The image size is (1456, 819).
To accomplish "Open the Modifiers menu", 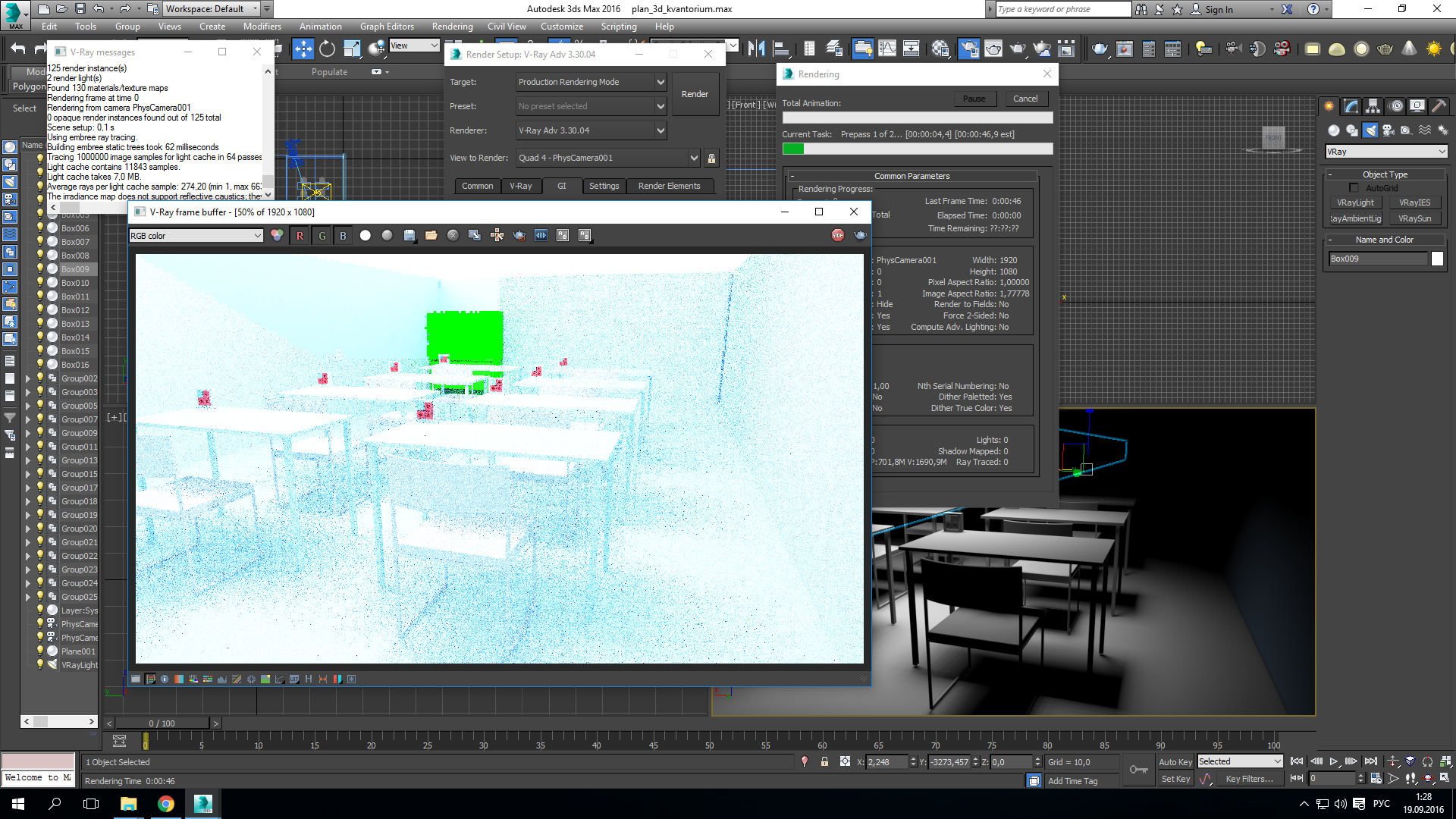I will [x=262, y=27].
